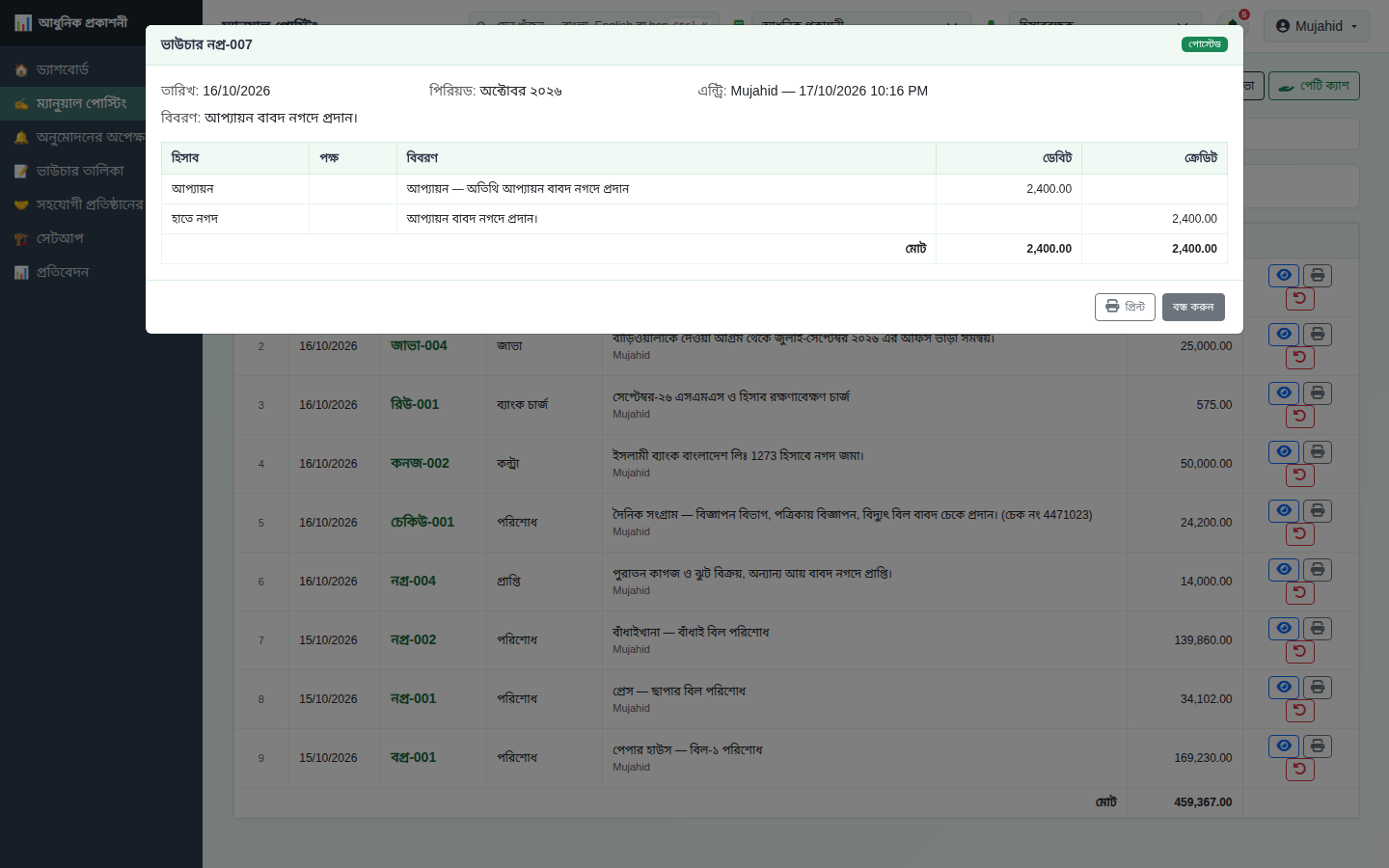1389x868 pixels.
Task: Open voucher link বপ্র-001
Action: pos(413,757)
